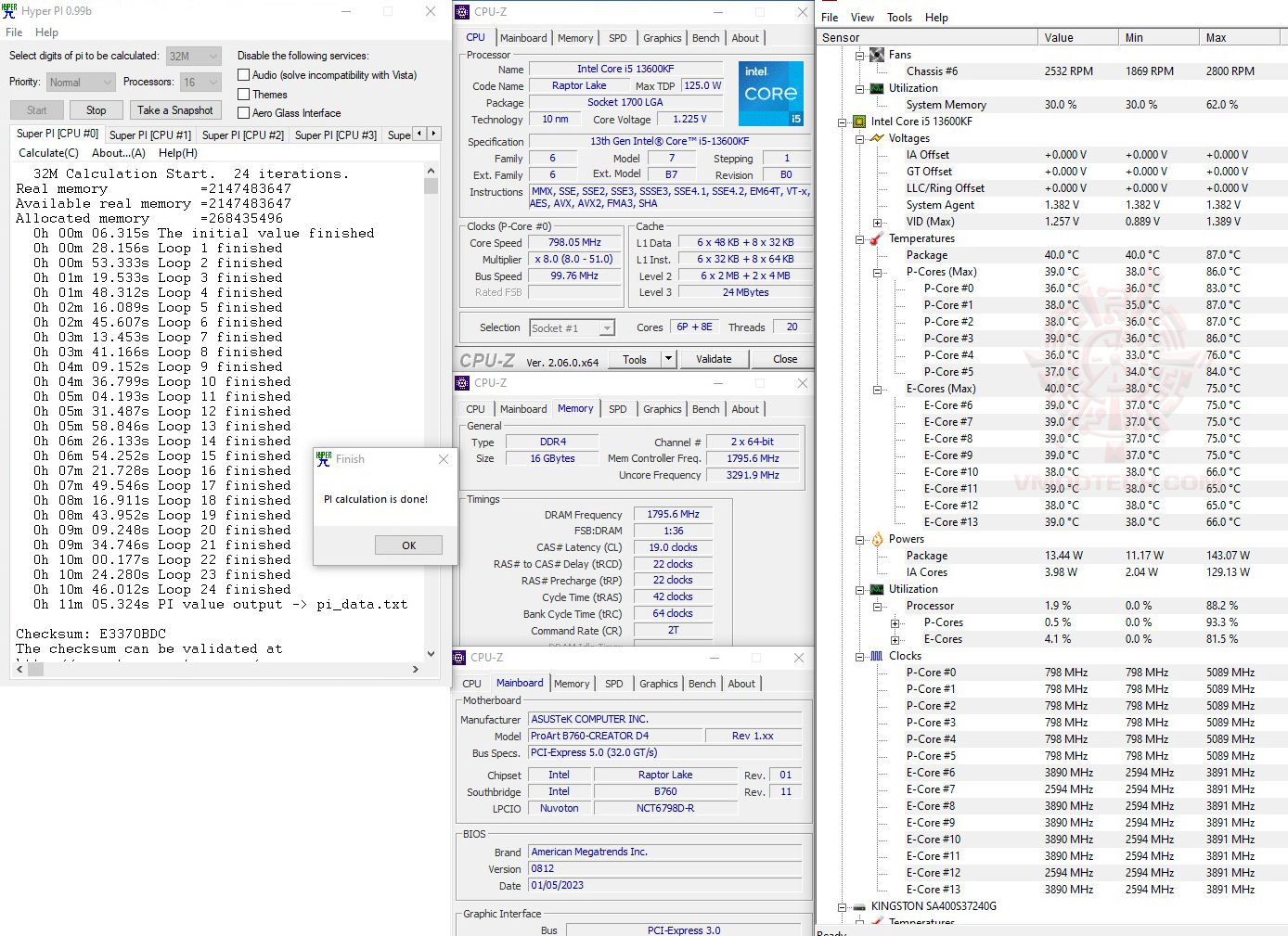This screenshot has width=1288, height=936.
Task: Click the Stop button in Hyper PI
Action: pyautogui.click(x=97, y=110)
